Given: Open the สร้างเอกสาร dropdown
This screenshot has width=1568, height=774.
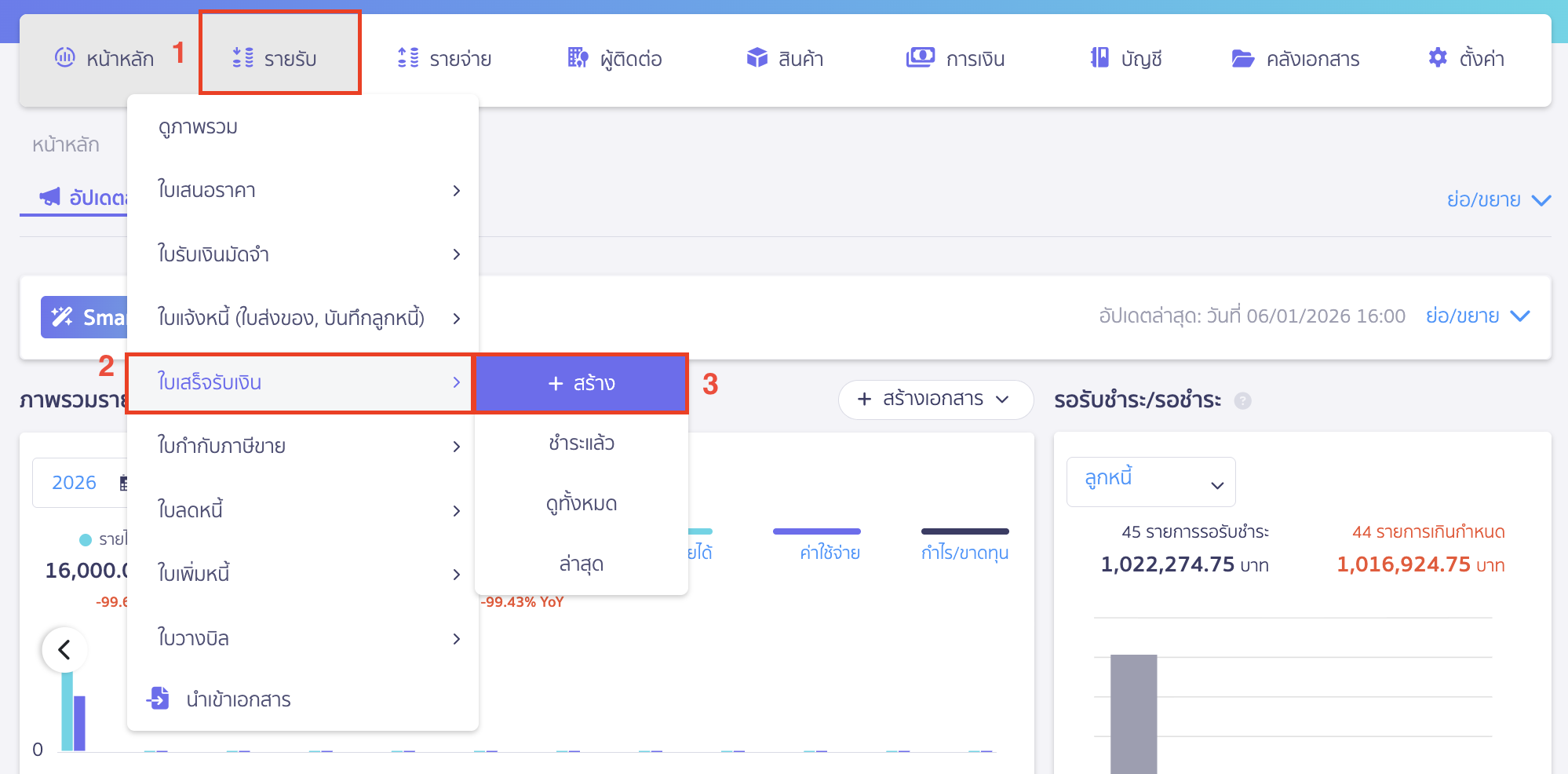Looking at the screenshot, I should click(935, 400).
